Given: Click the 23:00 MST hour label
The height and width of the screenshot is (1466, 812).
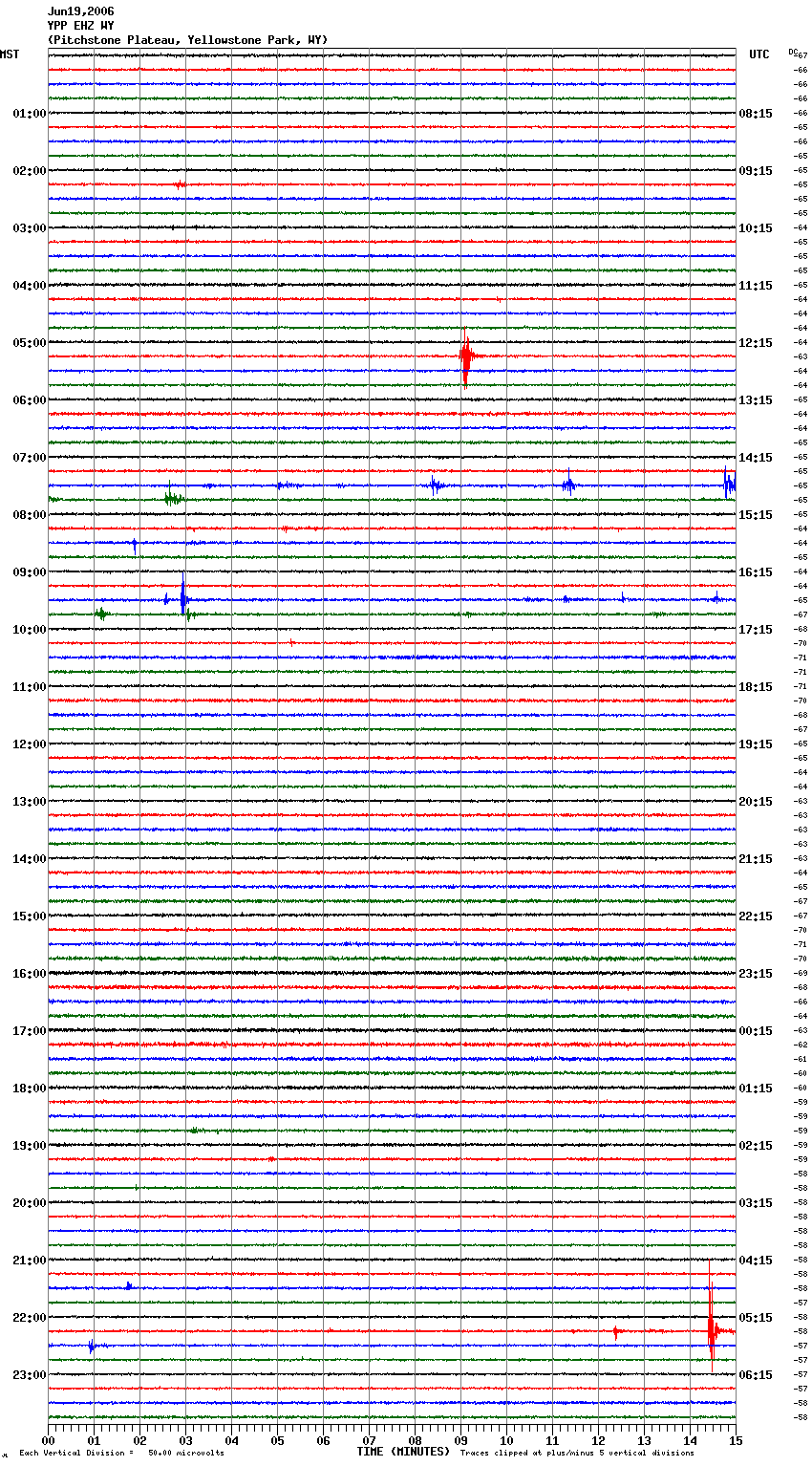Looking at the screenshot, I should [29, 1375].
